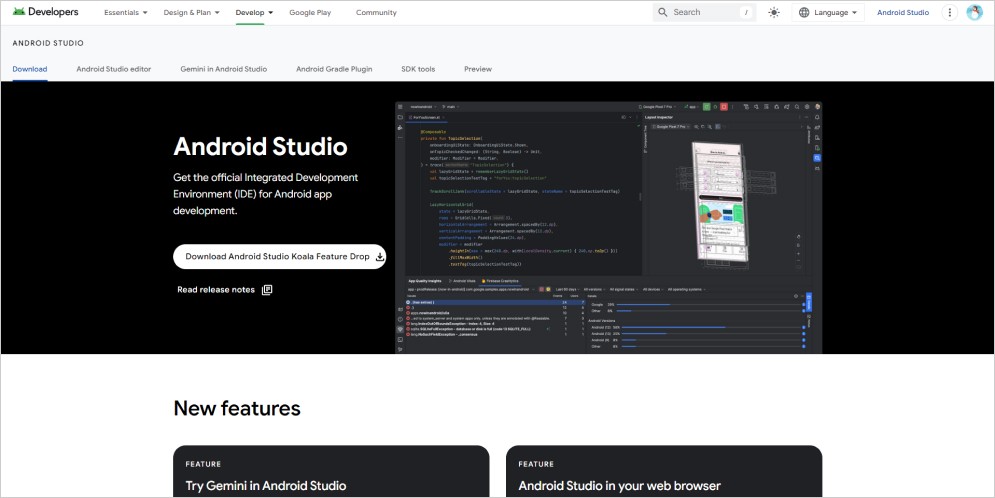Click the release notes document icon

coord(267,290)
